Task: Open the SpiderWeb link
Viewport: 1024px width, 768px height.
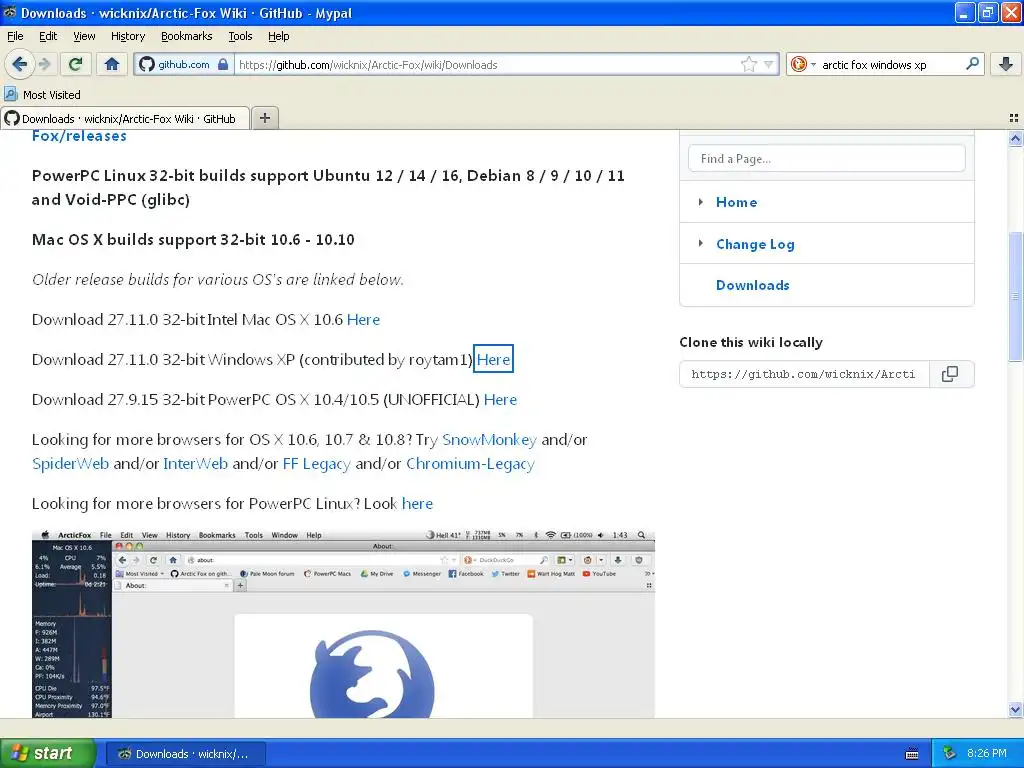Action: coord(71,464)
